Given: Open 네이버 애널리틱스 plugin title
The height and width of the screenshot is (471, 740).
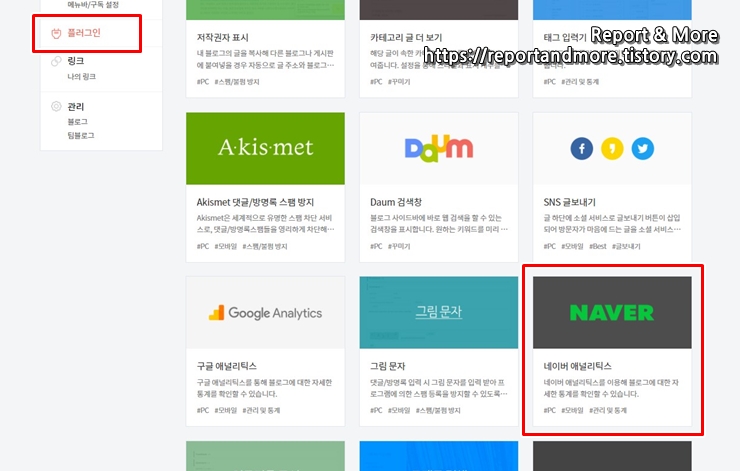Looking at the screenshot, I should pos(577,366).
